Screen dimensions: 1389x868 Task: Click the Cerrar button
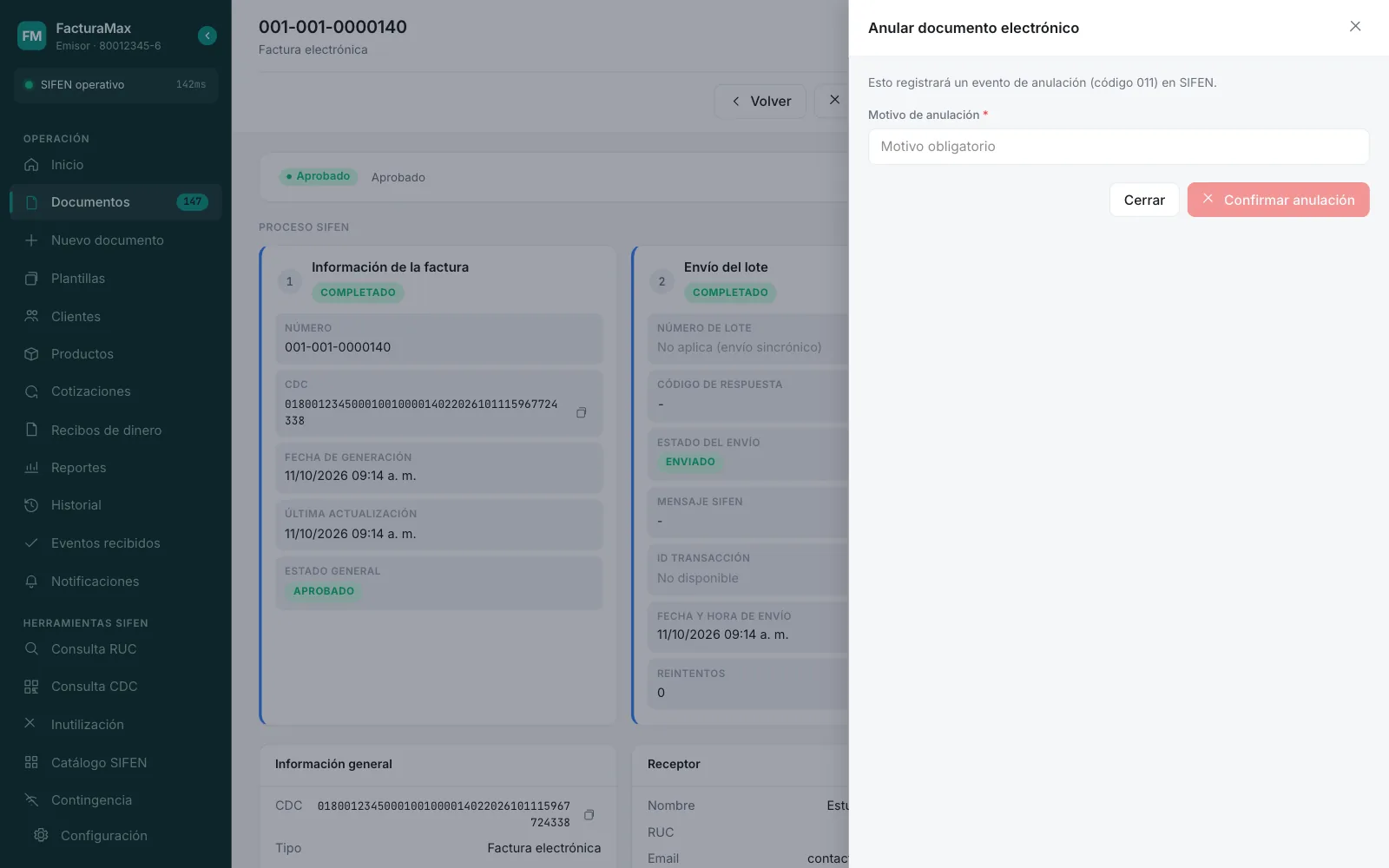pos(1144,201)
